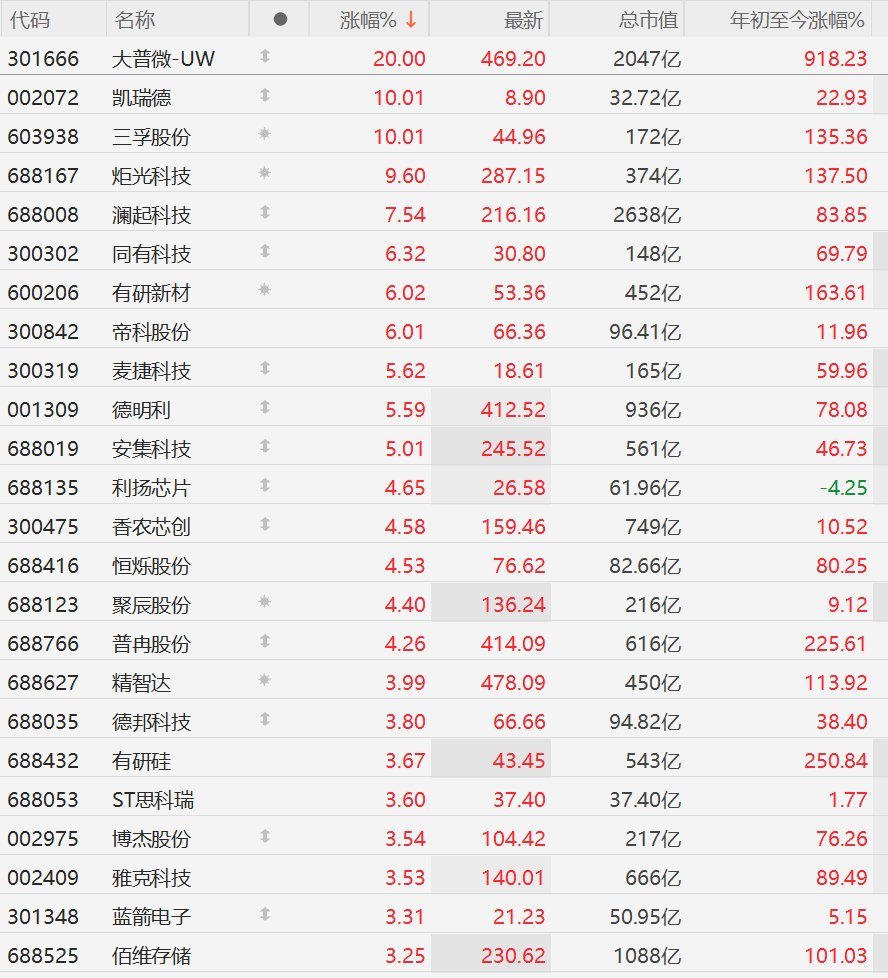Click the -4.25 year-to-date value
Image resolution: width=888 pixels, height=978 pixels.
point(843,488)
